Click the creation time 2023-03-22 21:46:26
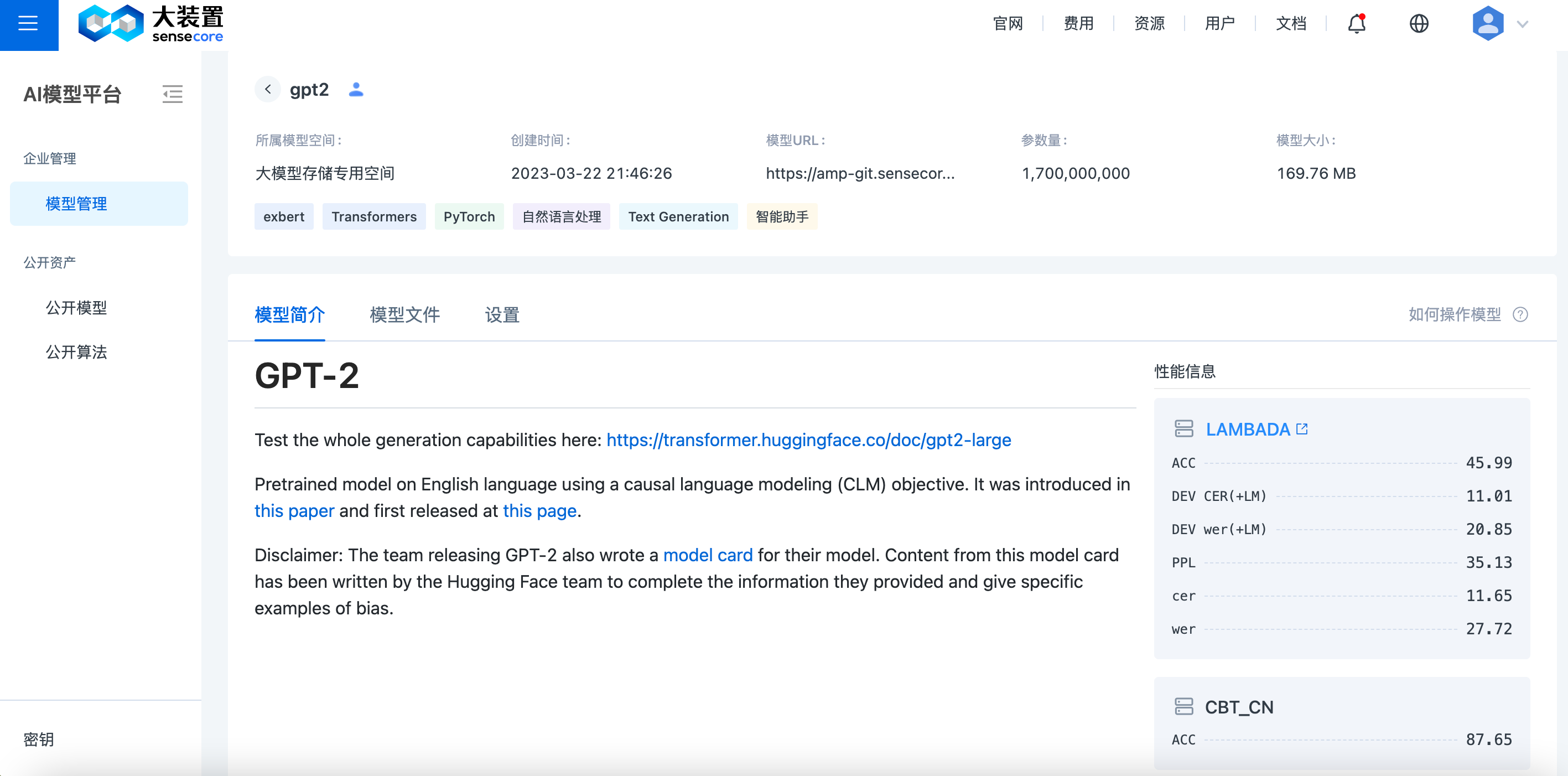 591,173
